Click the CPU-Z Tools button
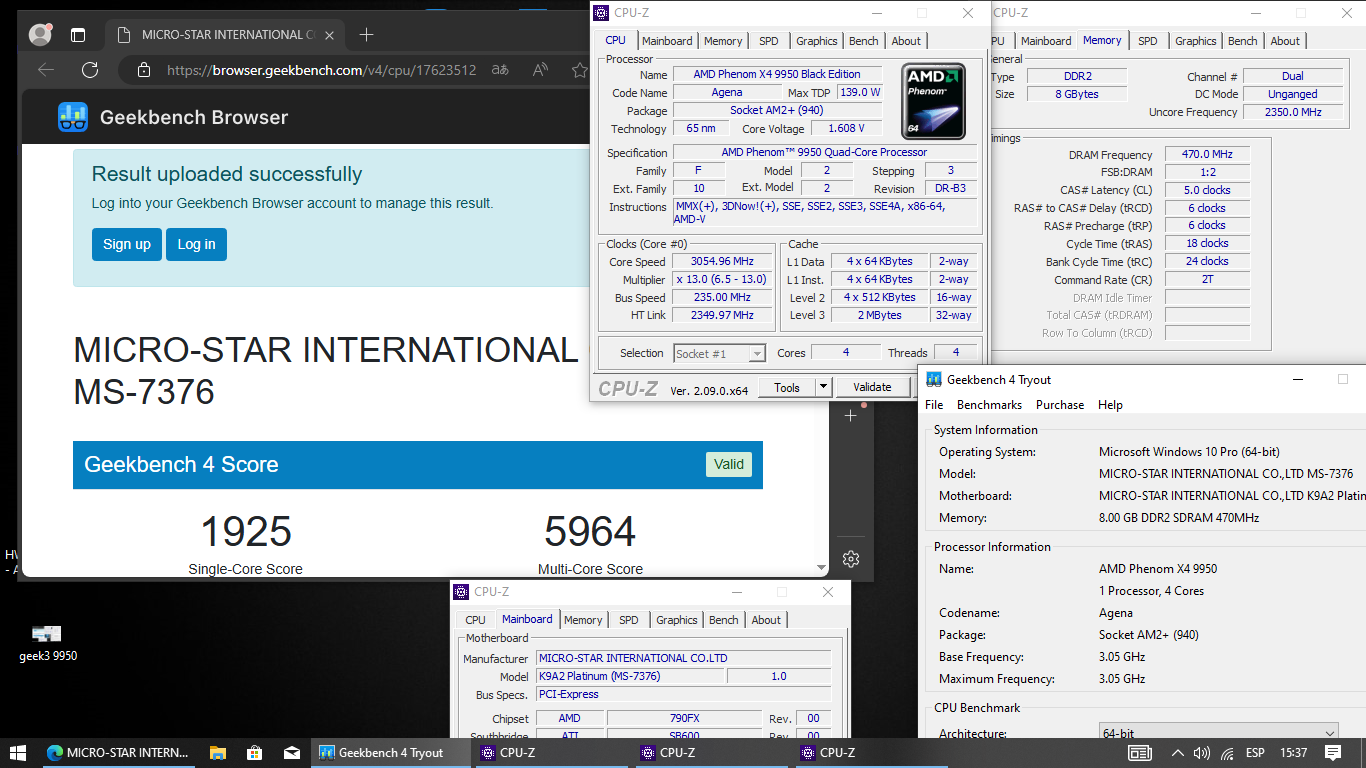 point(787,387)
